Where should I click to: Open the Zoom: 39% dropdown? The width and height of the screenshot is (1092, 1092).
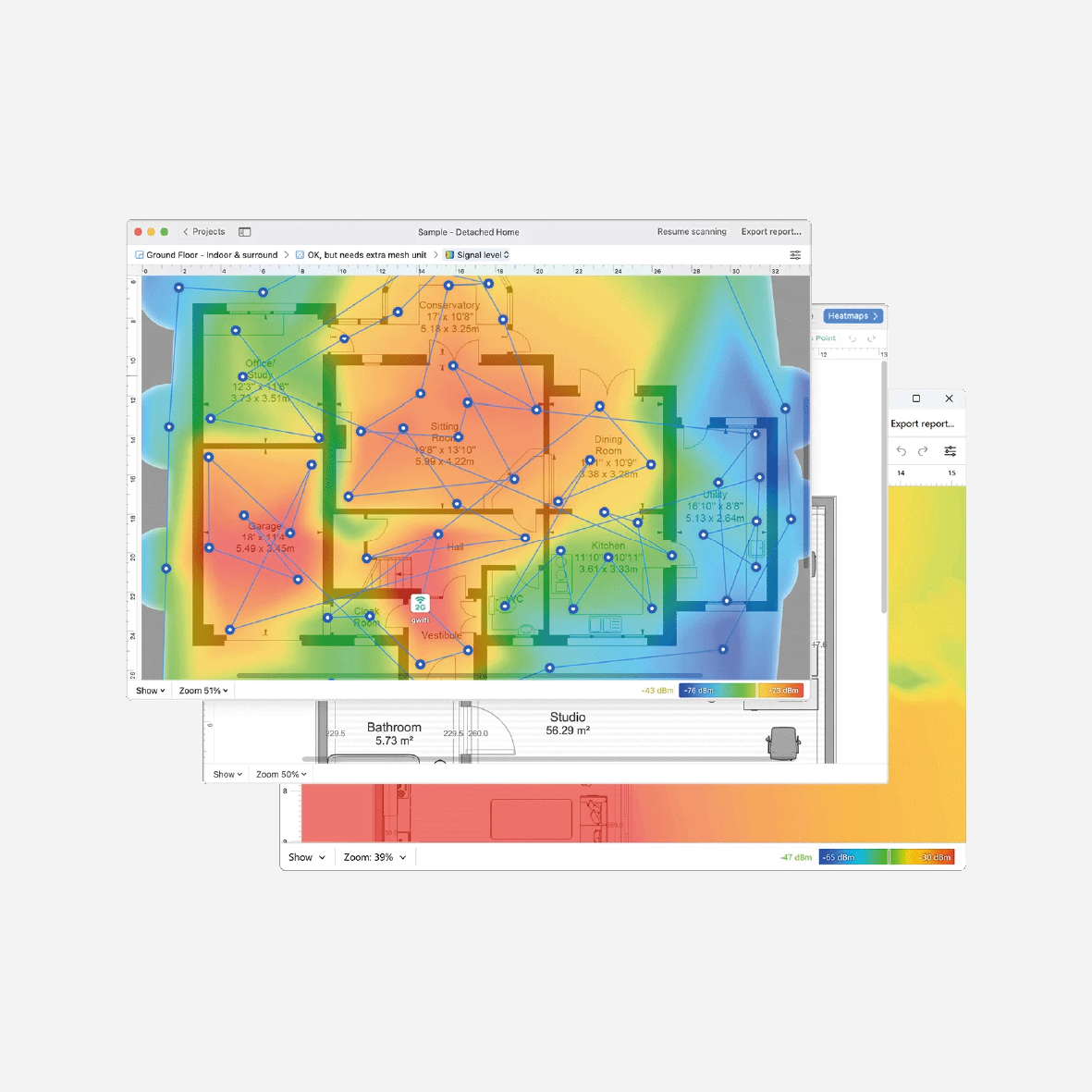374,857
